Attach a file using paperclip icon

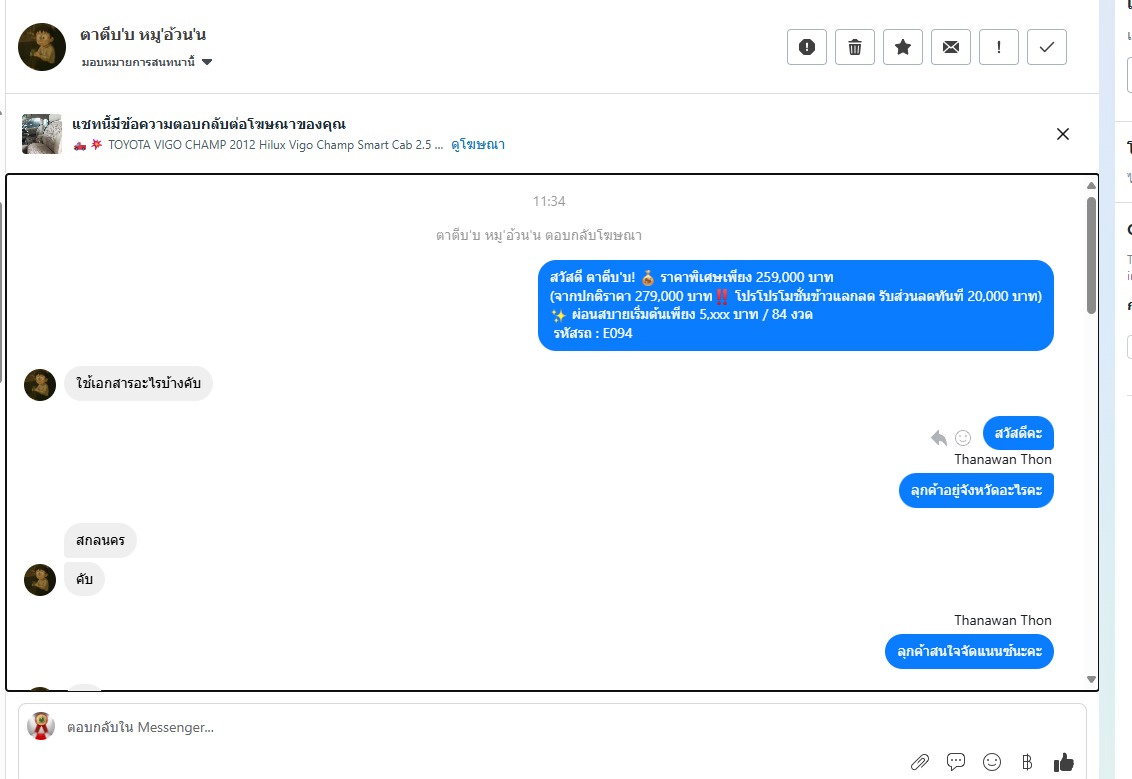(920, 762)
